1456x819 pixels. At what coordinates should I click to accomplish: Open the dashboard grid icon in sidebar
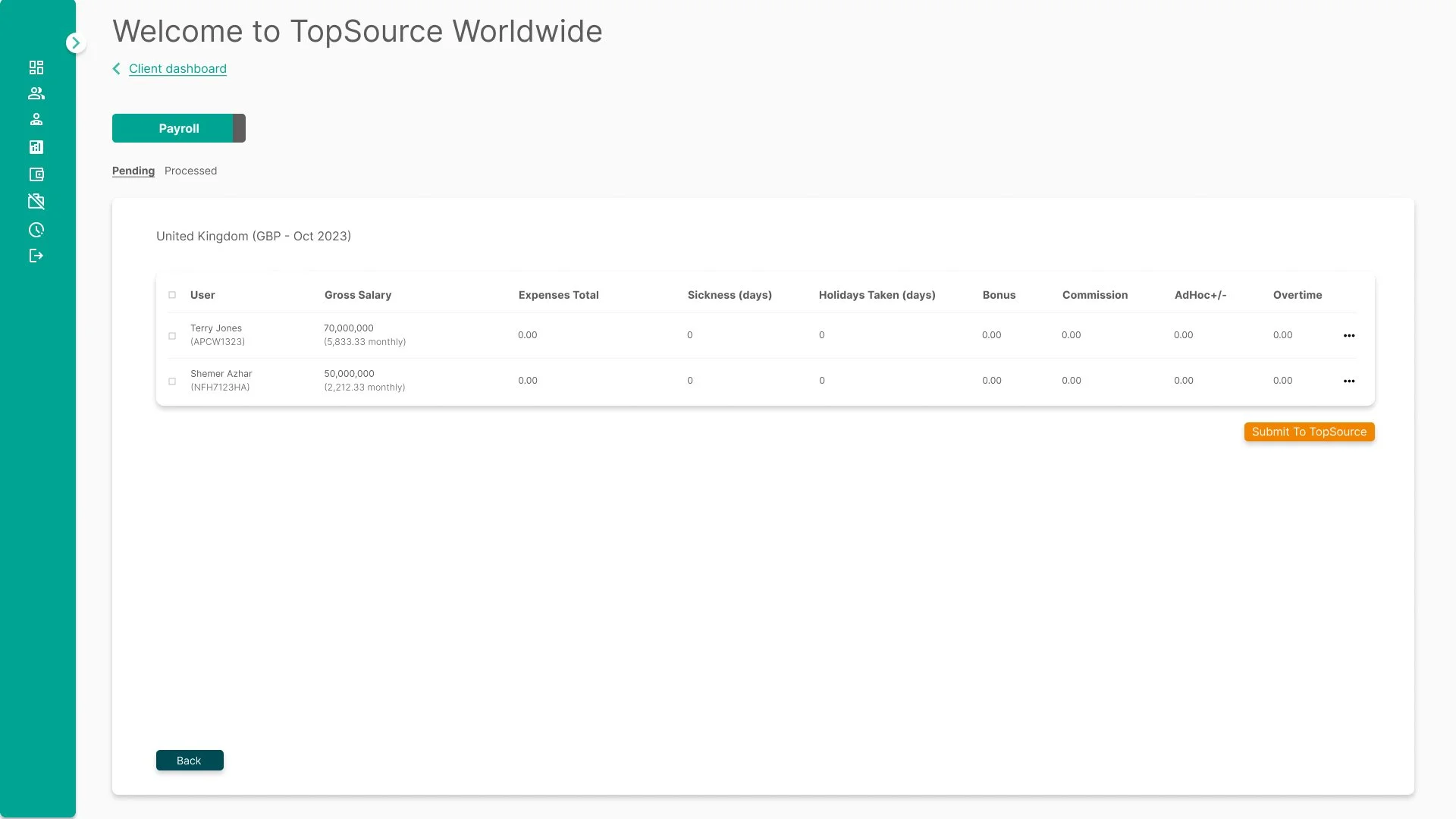pos(36,67)
